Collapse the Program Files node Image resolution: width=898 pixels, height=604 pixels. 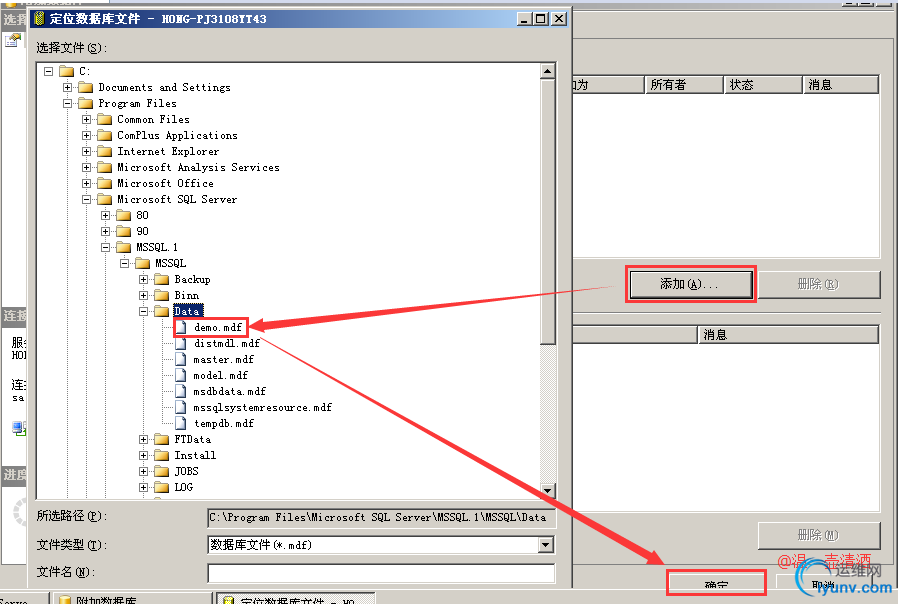68,104
